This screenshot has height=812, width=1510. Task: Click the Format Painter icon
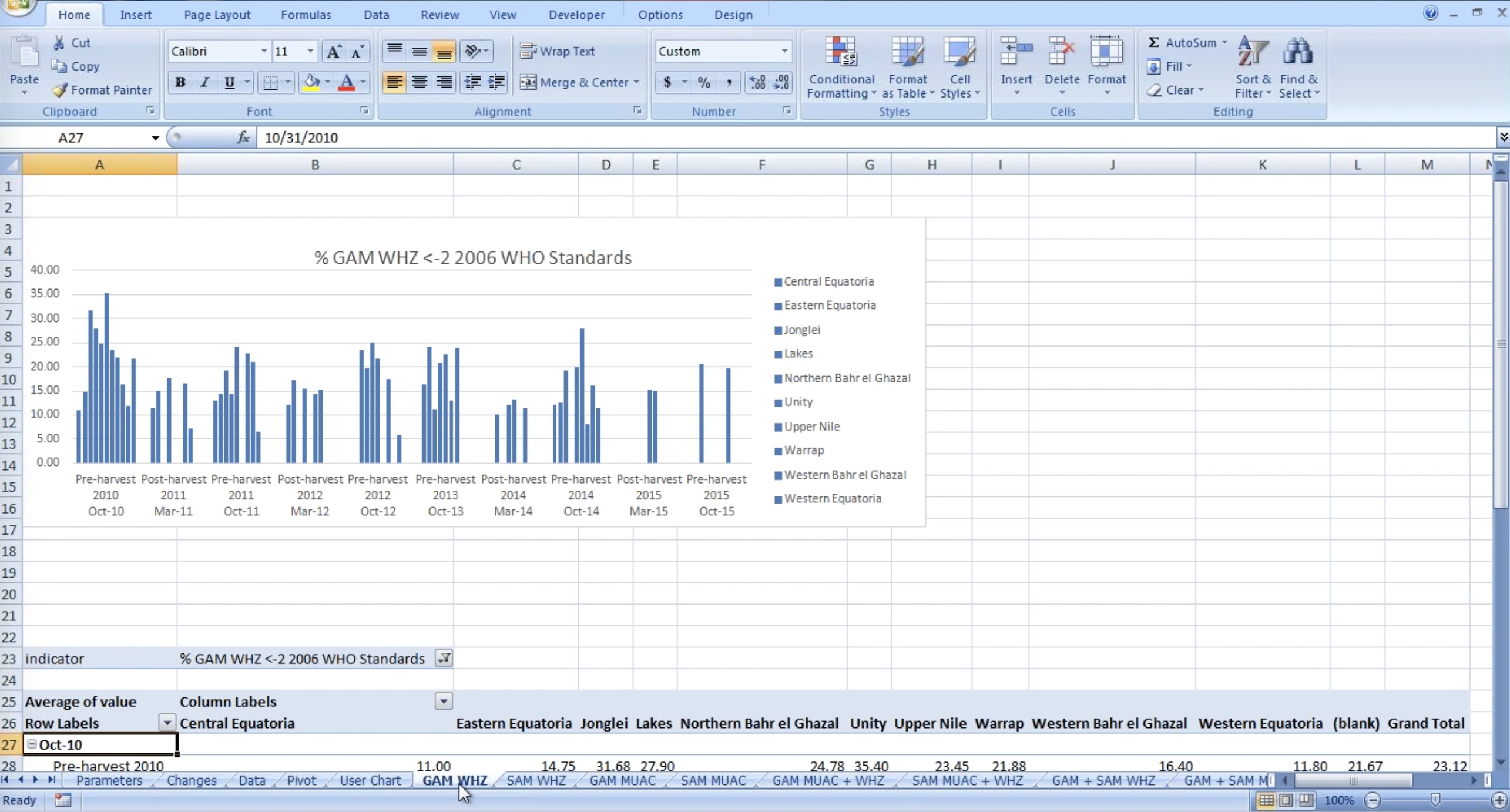(60, 90)
